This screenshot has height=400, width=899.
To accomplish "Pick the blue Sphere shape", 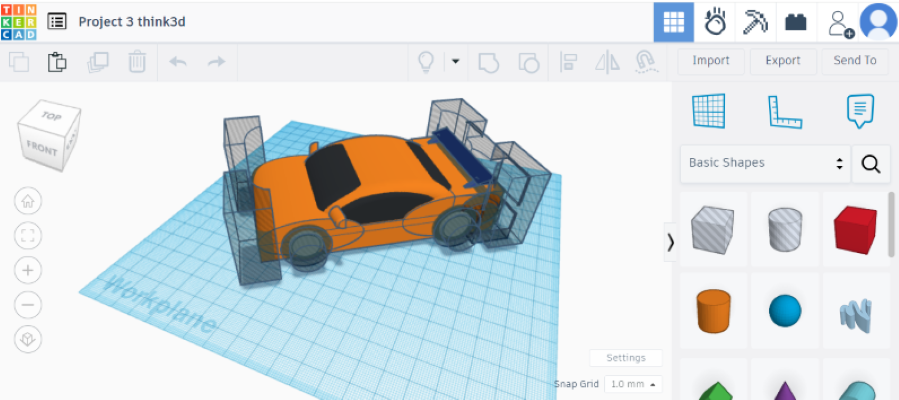I will 785,311.
